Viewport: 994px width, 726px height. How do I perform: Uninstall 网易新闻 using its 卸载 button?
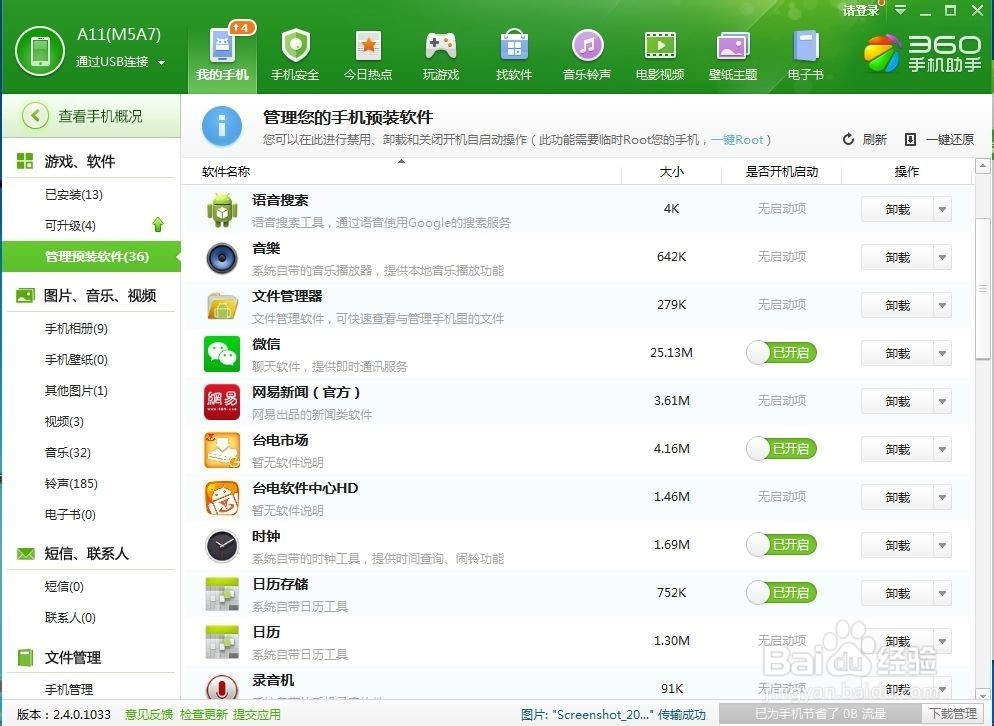[x=899, y=400]
